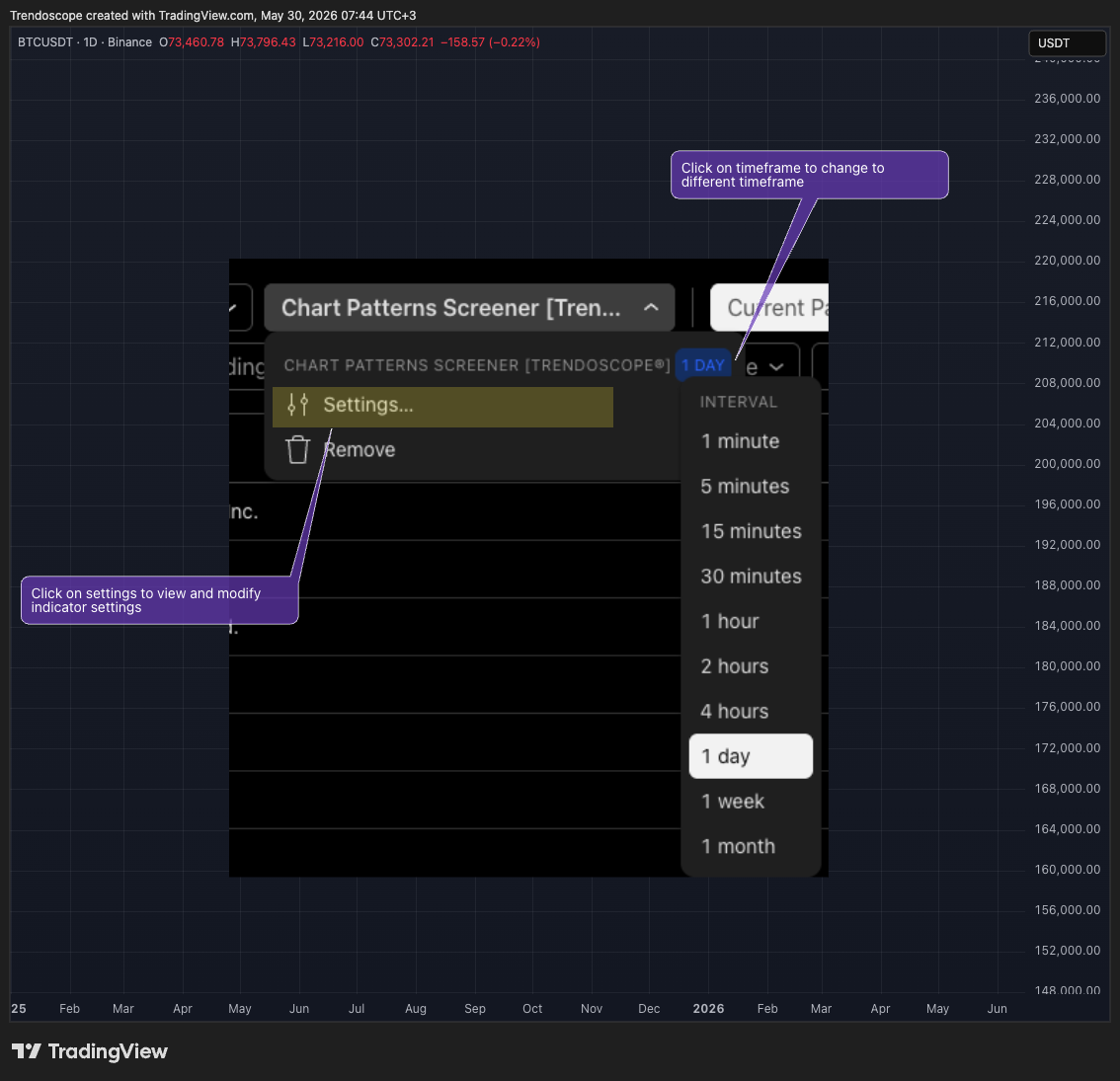Select 4 hours interval
The image size is (1120, 1081).
tap(750, 711)
